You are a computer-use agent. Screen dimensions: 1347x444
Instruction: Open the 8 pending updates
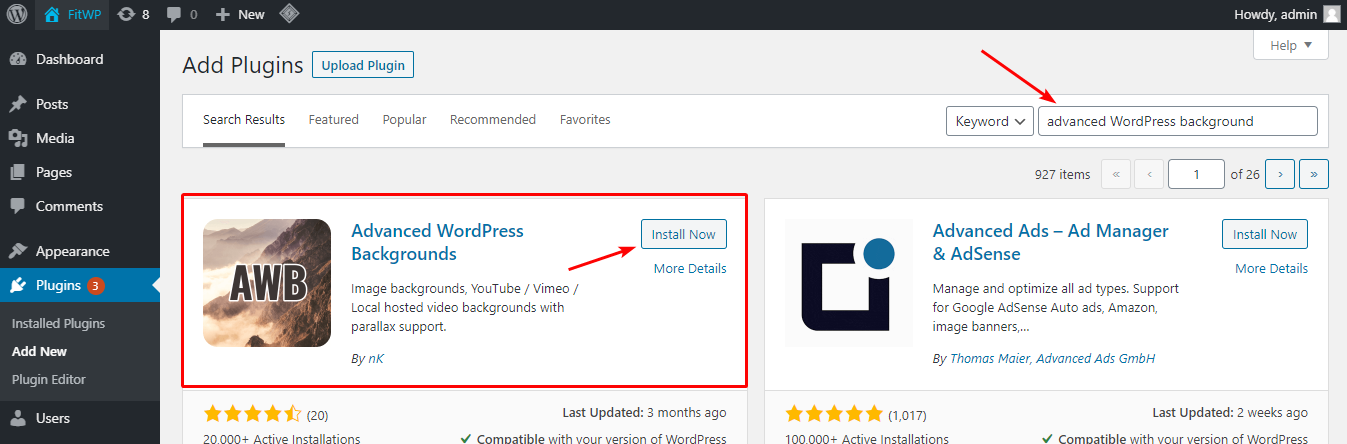[x=132, y=14]
